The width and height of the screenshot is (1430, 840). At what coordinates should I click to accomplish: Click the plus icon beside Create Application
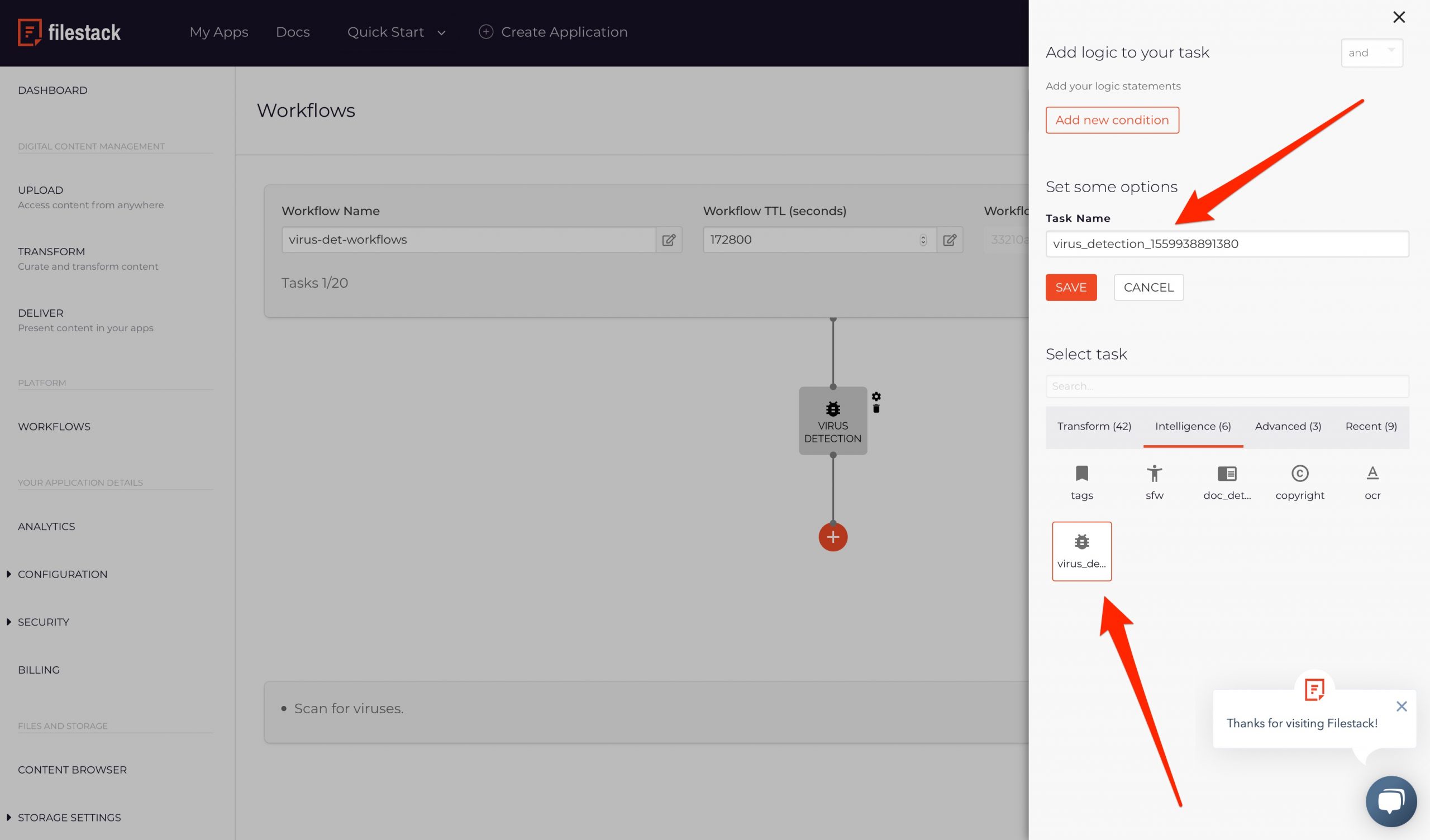pos(486,32)
